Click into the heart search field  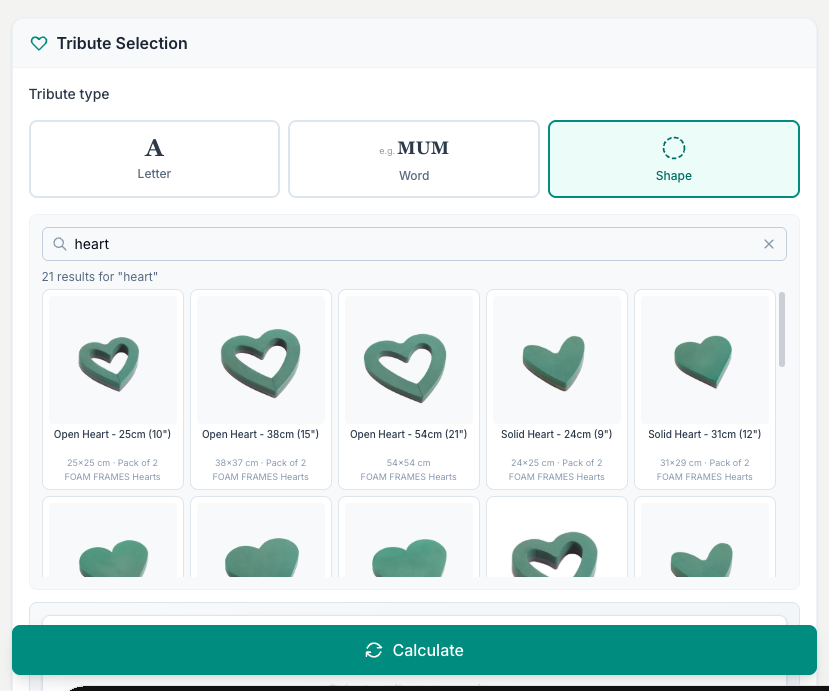tap(414, 244)
